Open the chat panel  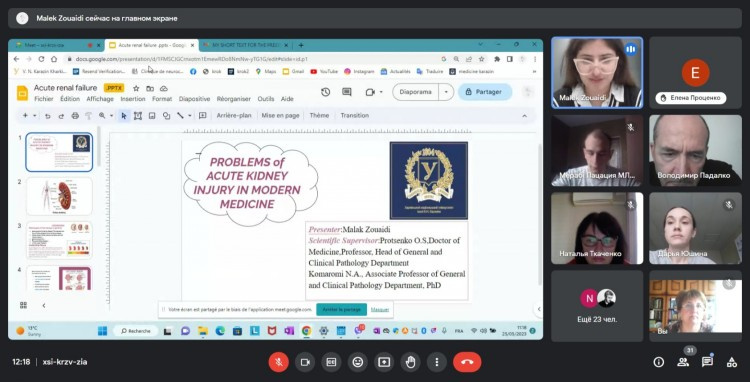(707, 362)
